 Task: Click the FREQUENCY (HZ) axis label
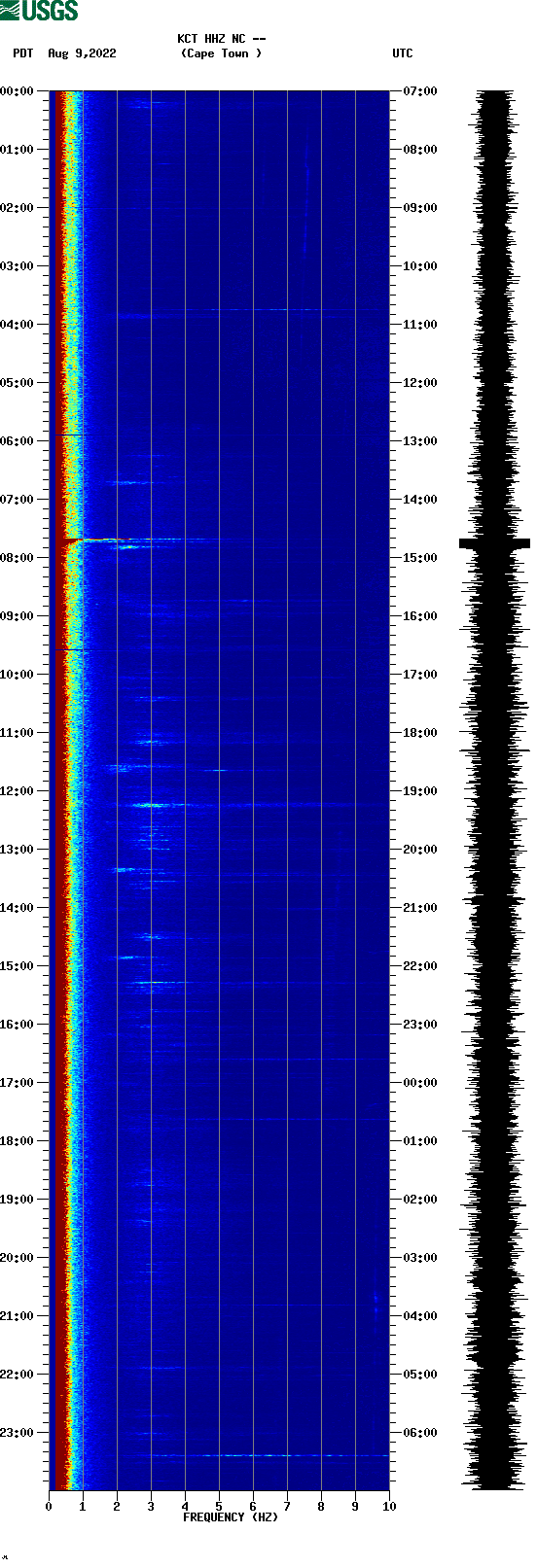coord(231,1517)
